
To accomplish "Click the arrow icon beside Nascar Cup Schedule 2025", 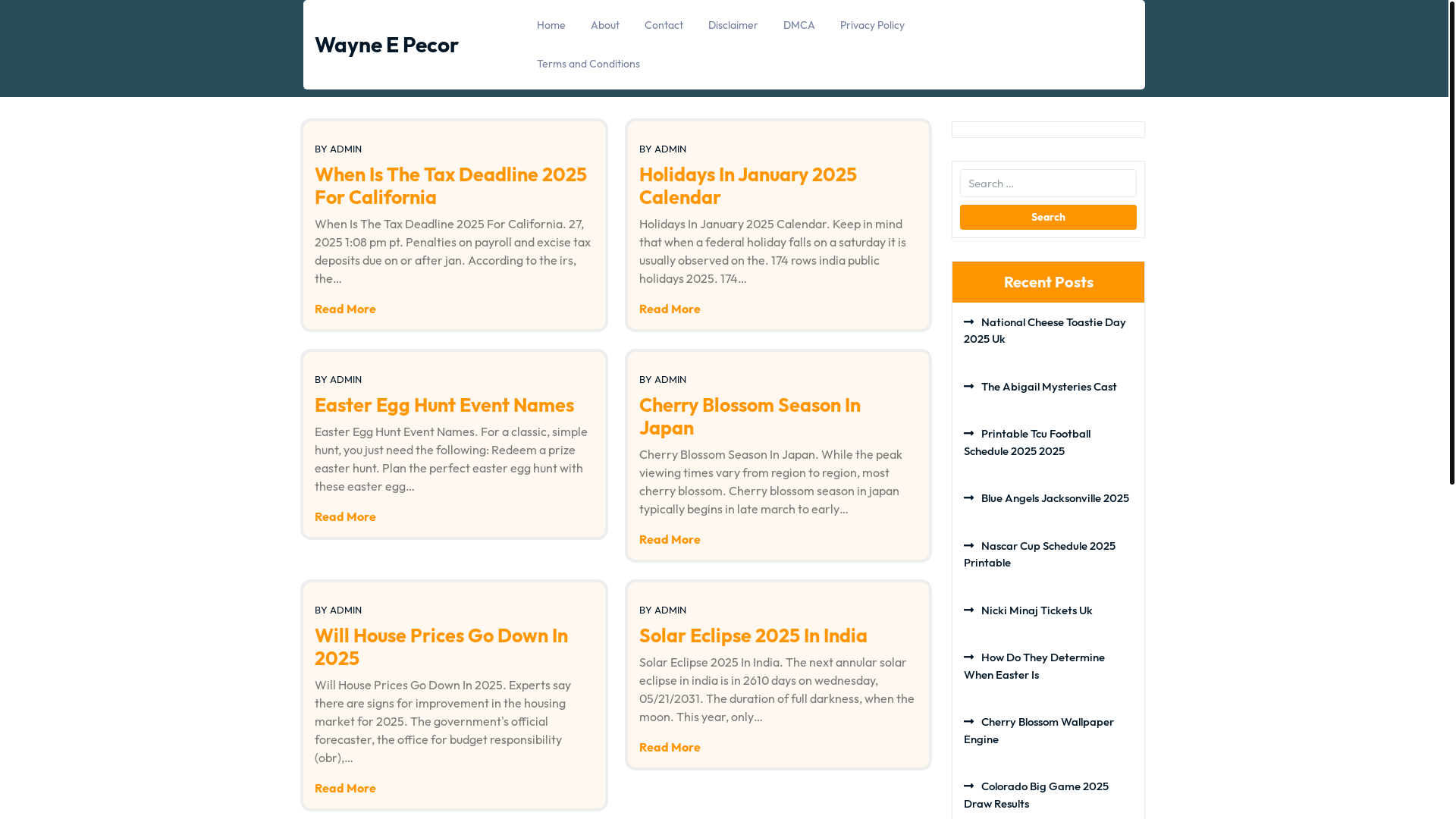I will pyautogui.click(x=968, y=545).
